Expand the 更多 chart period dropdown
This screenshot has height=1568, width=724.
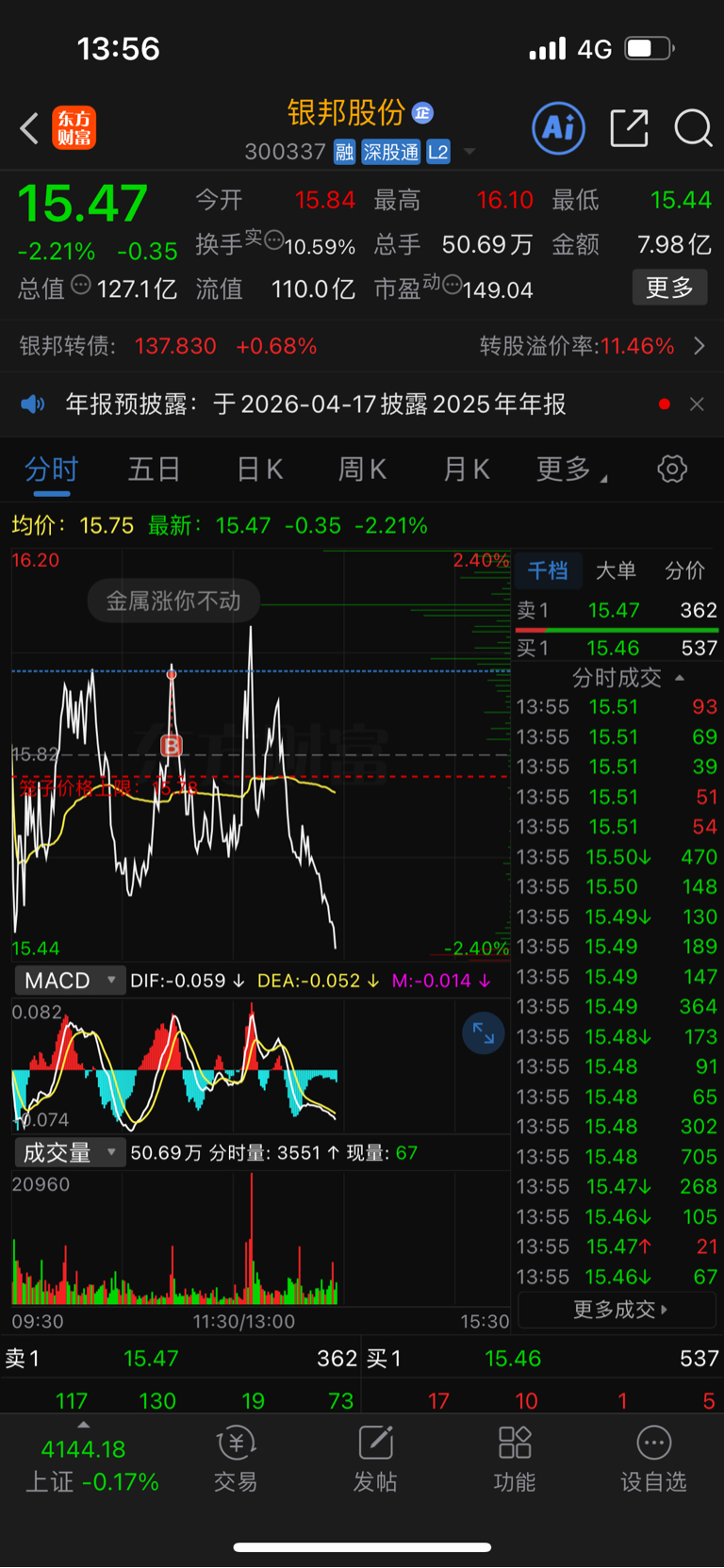pyautogui.click(x=571, y=469)
